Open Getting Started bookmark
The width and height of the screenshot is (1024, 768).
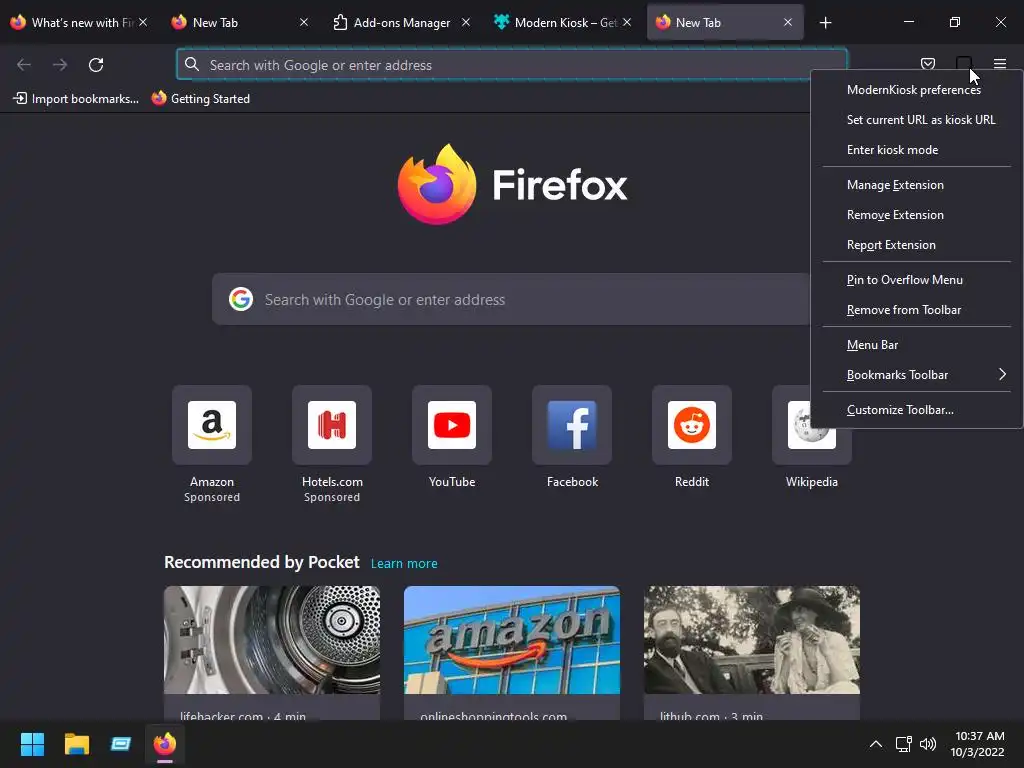[x=200, y=99]
